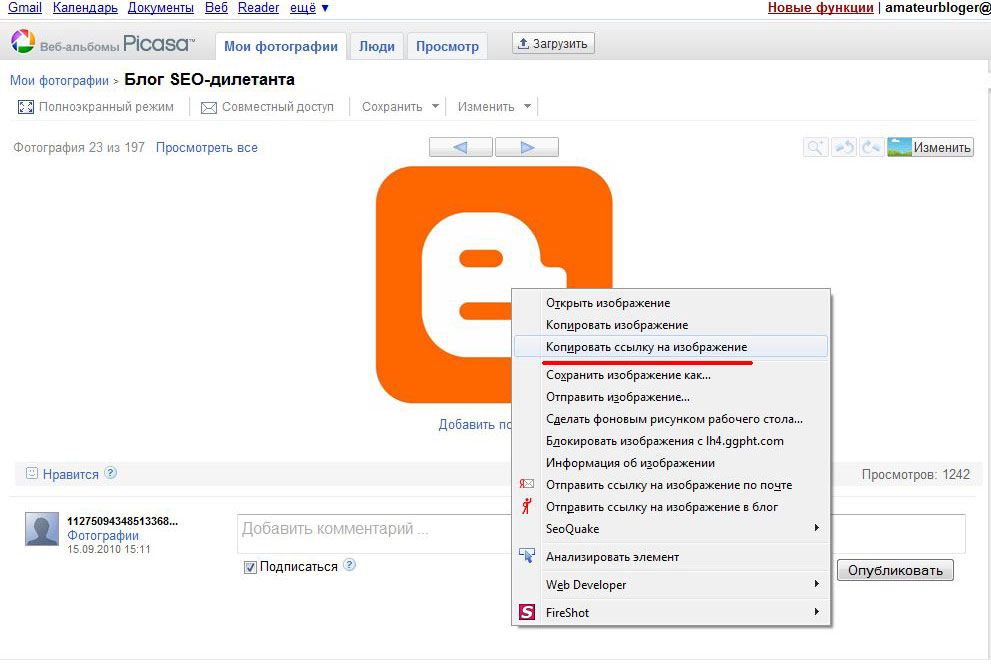Select Отправить ссылку на изображение по почте
This screenshot has width=991, height=672.
pyautogui.click(x=671, y=485)
